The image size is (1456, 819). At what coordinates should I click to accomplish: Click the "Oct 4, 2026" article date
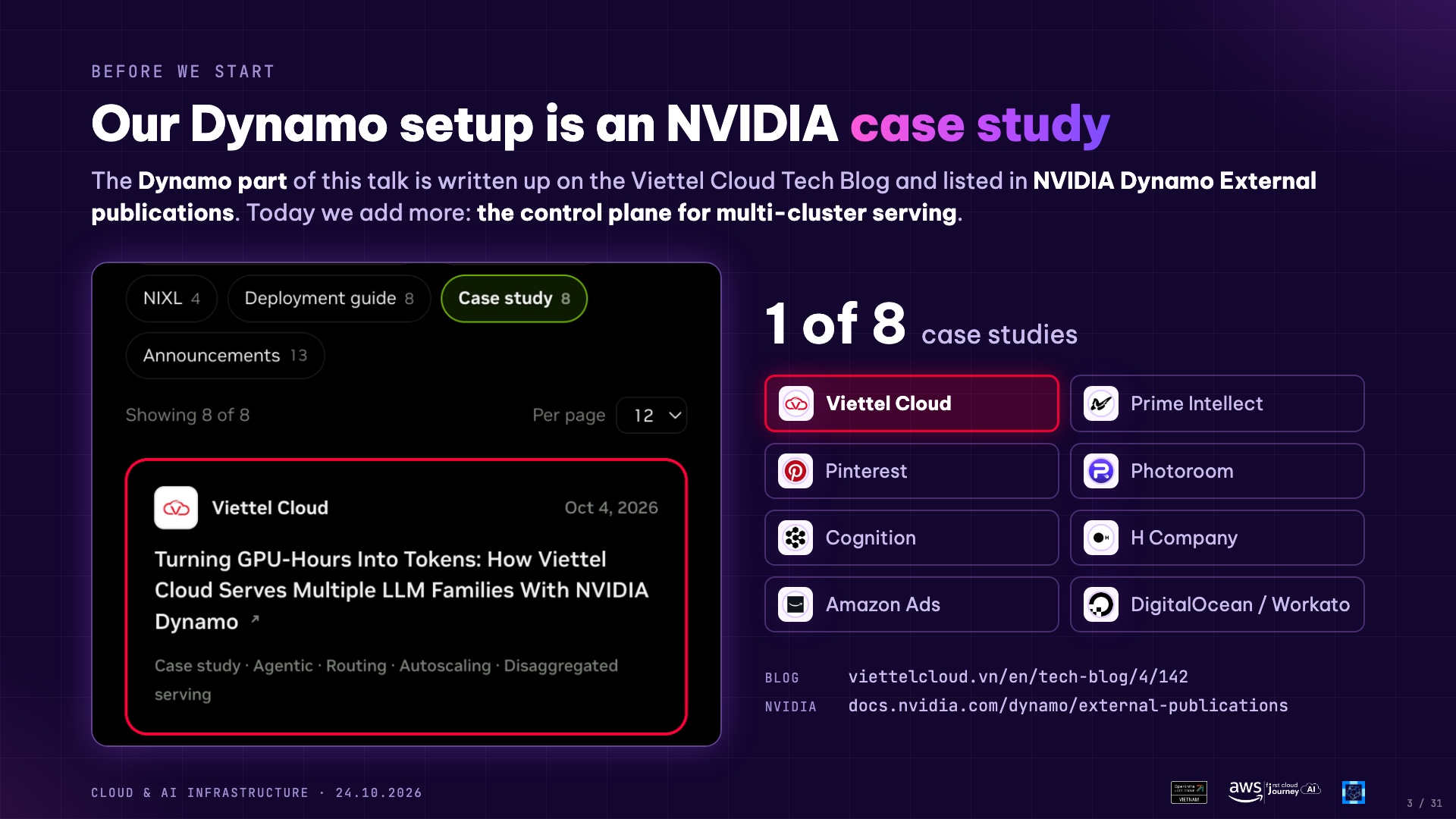(611, 507)
